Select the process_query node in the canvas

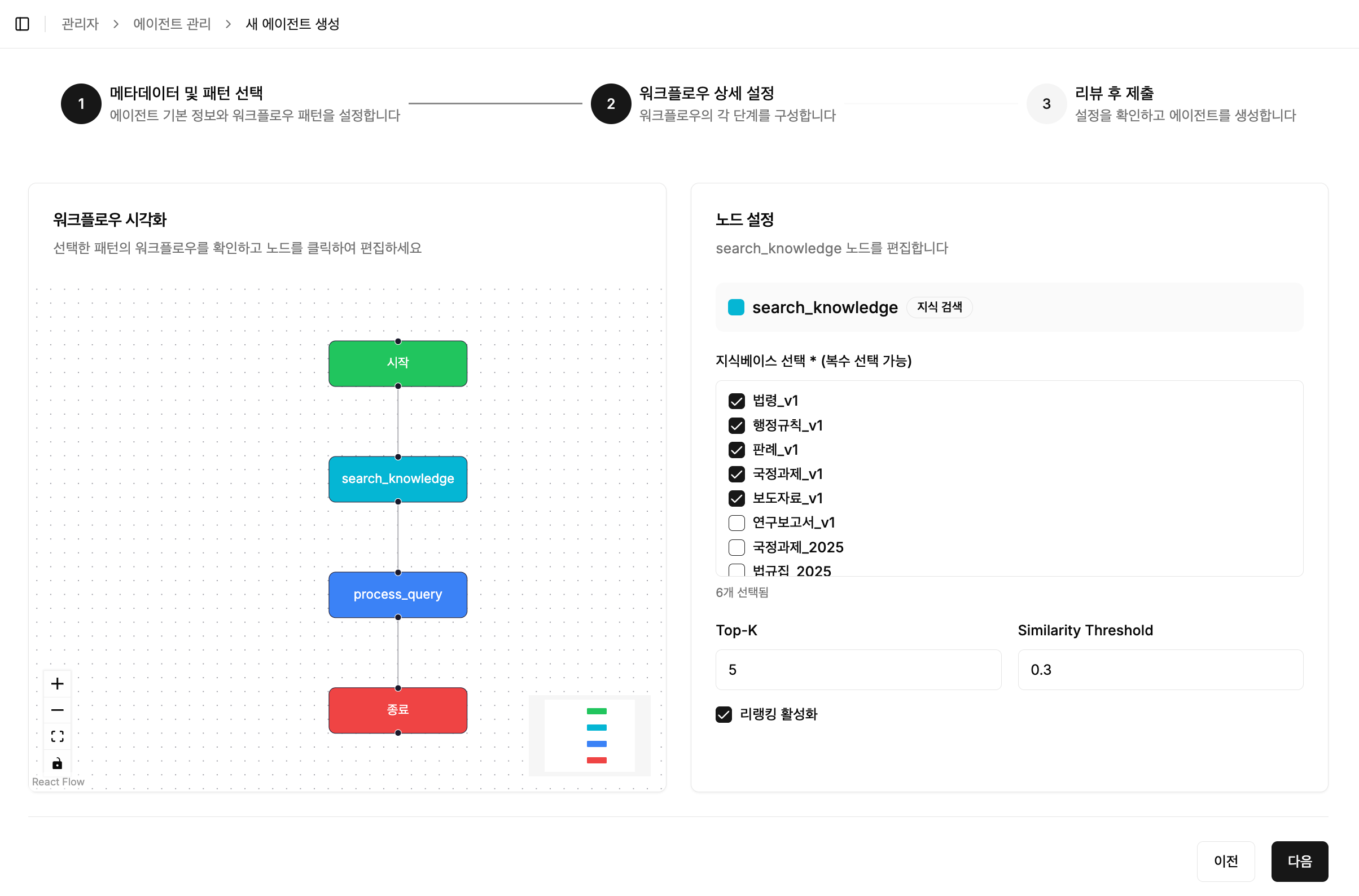coord(398,594)
